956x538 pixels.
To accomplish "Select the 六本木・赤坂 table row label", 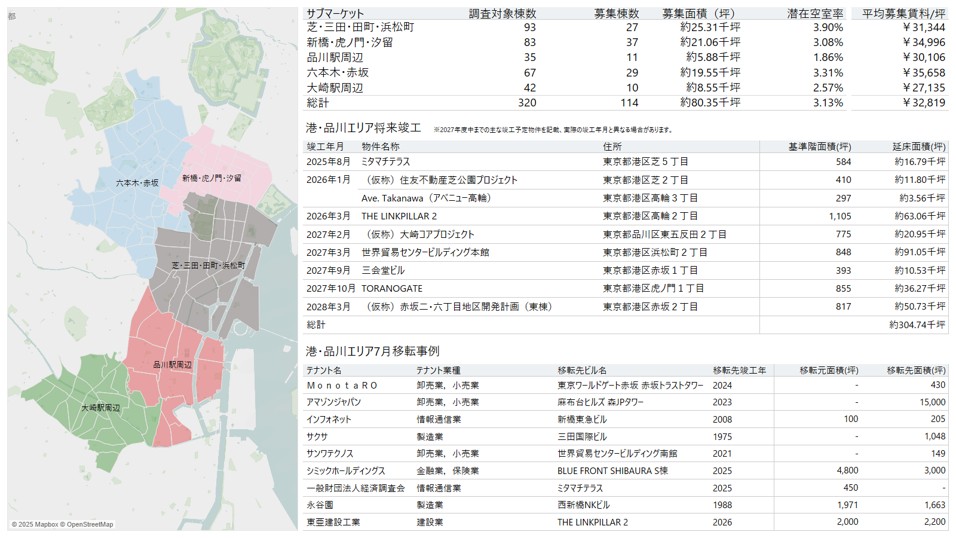I will (338, 73).
